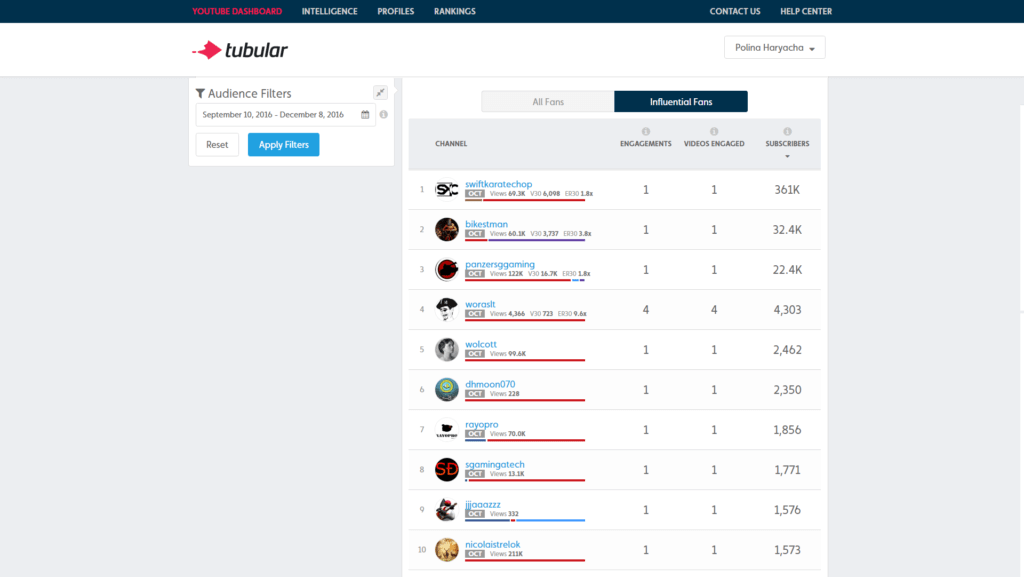The width and height of the screenshot is (1024, 577).
Task: Click engagement bar under jjjaaazzz
Action: pos(525,520)
